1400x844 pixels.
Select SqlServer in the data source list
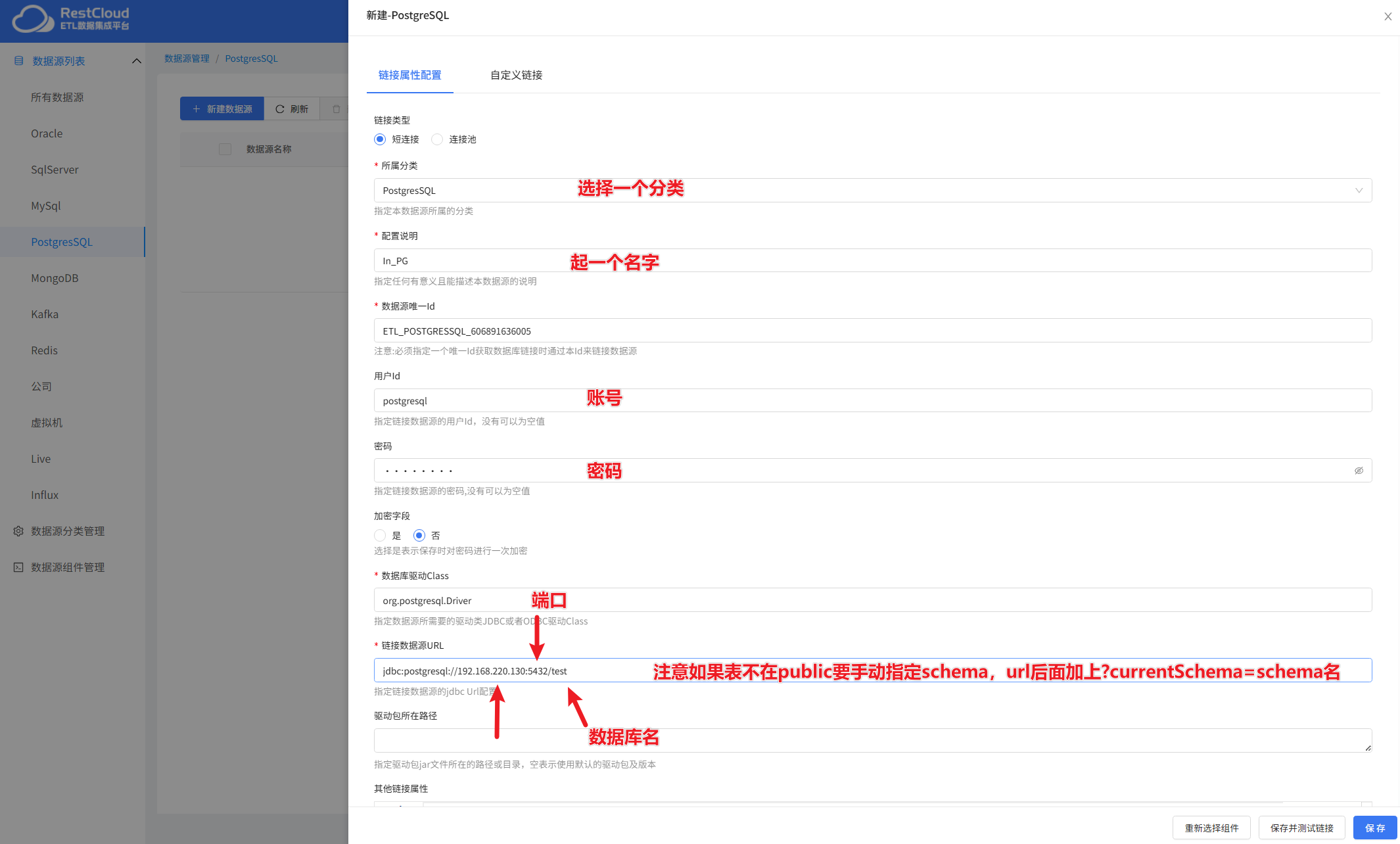click(55, 170)
